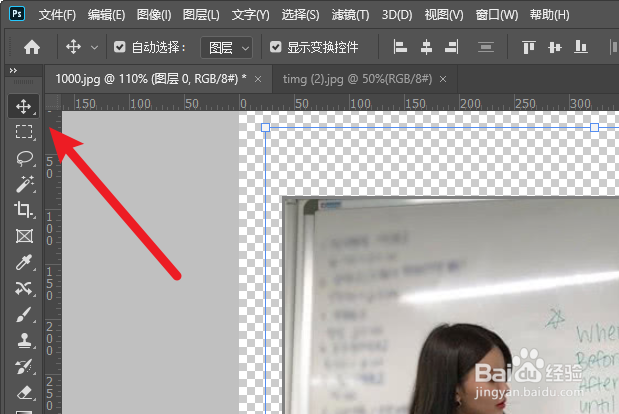
Task: Select the Magic Wand tool
Action: [24, 184]
